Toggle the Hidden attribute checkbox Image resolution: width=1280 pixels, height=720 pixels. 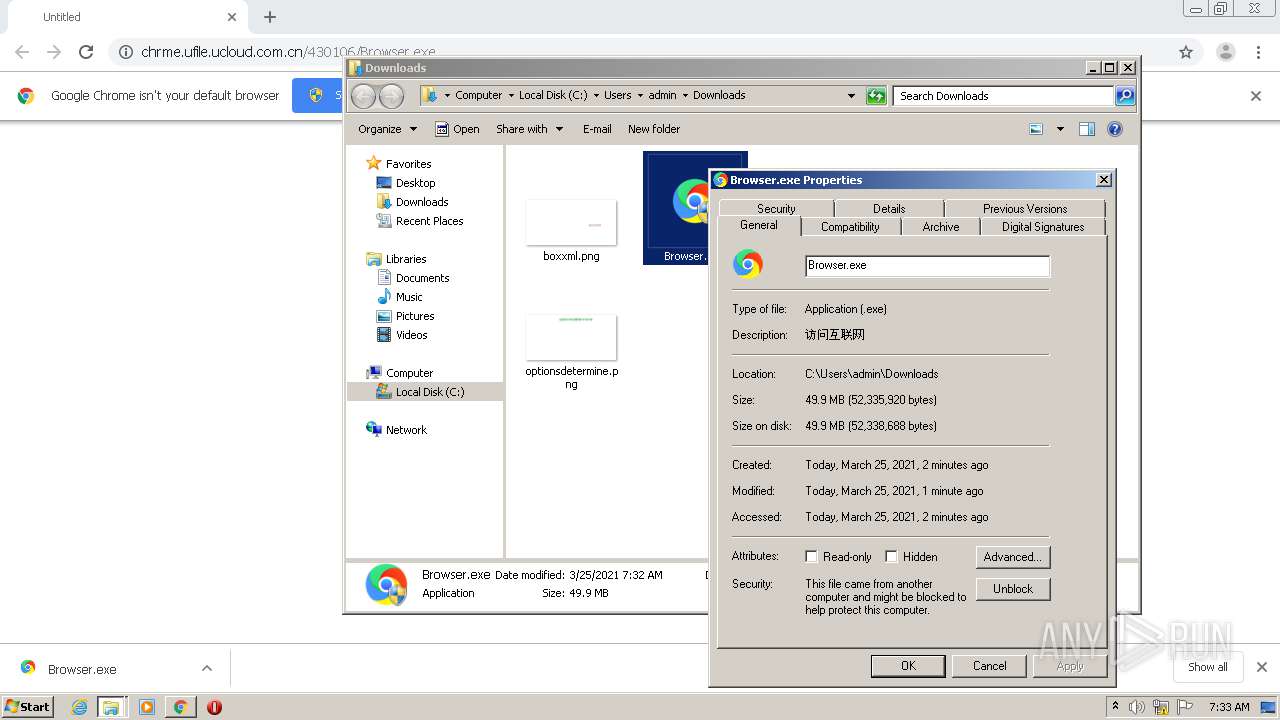[891, 557]
